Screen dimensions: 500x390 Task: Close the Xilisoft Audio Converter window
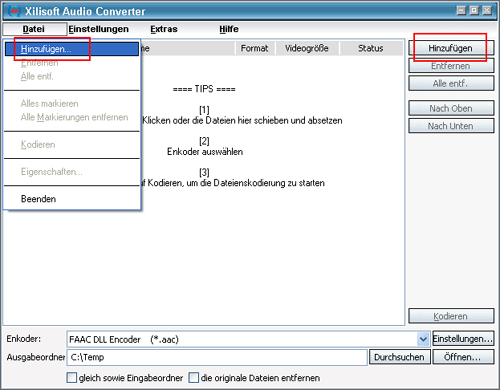[487, 10]
